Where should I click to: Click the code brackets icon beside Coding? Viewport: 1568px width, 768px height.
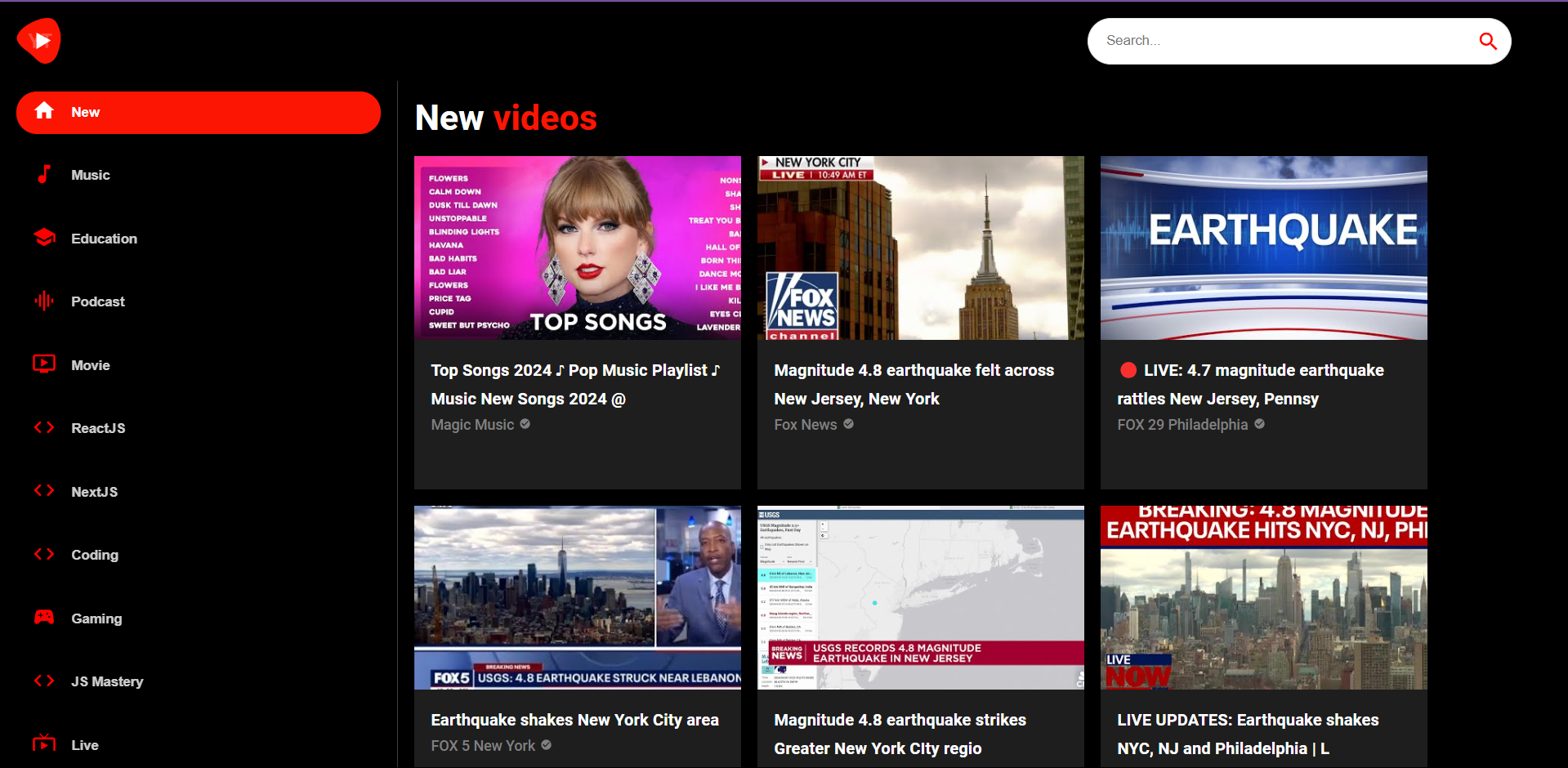point(44,554)
